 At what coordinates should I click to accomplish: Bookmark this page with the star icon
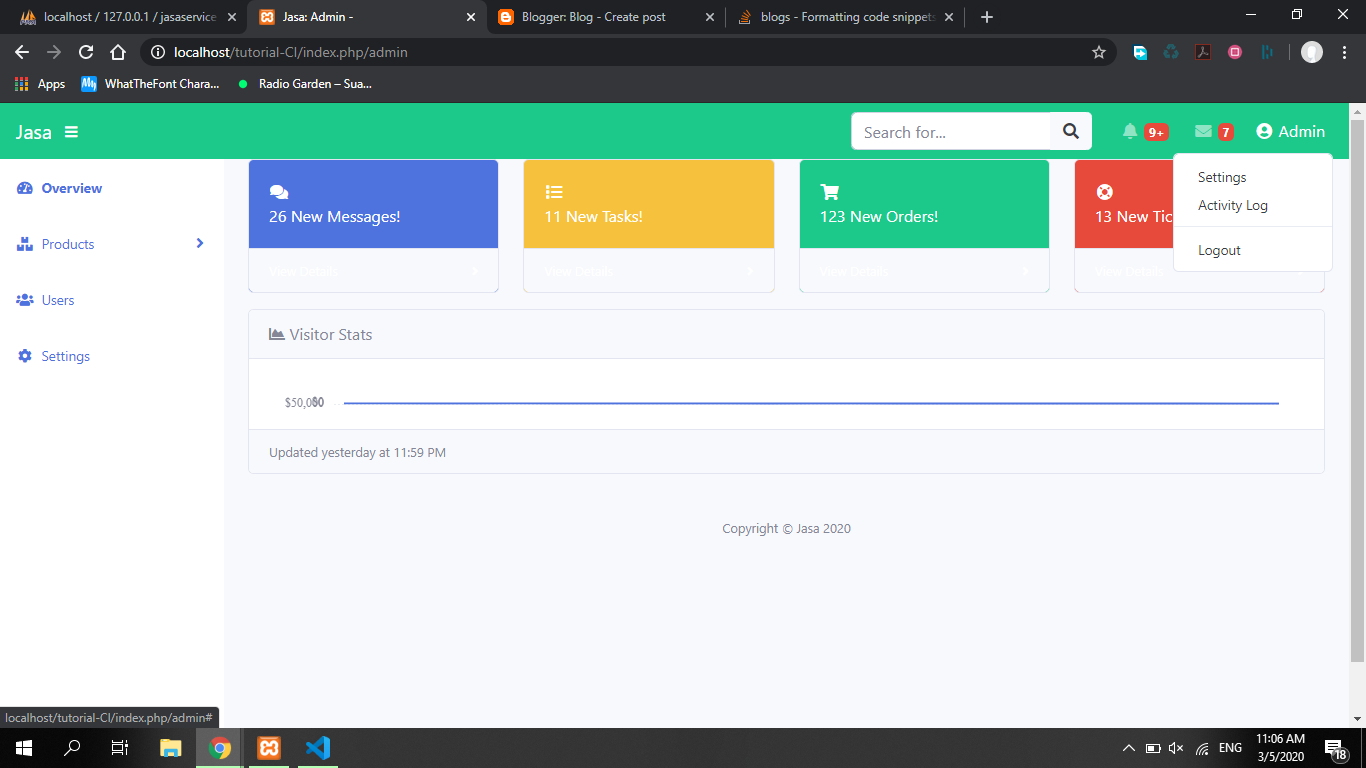(1099, 52)
